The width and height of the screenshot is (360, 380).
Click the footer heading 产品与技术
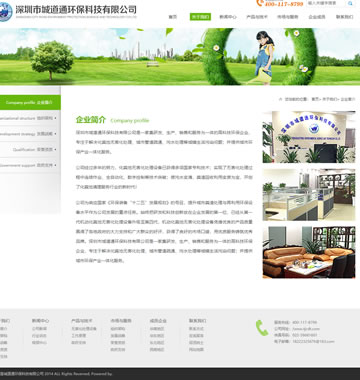coord(82,321)
